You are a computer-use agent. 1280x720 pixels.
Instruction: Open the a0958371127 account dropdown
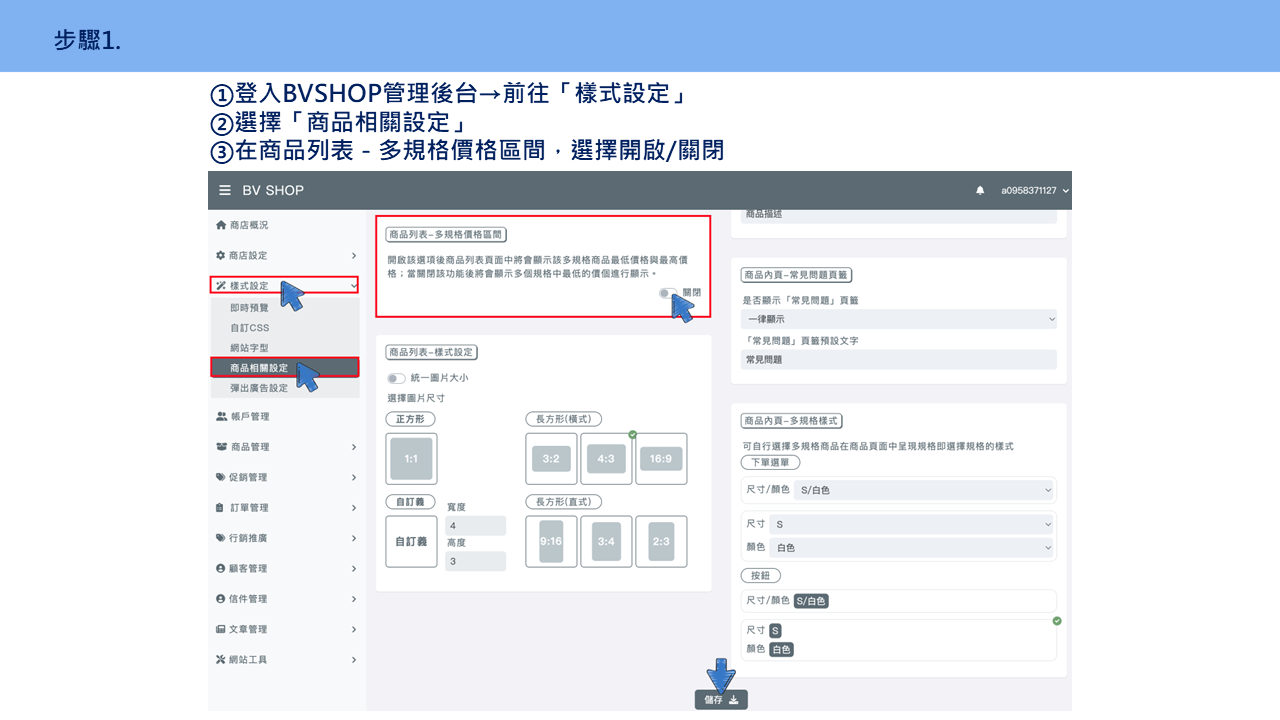1035,190
